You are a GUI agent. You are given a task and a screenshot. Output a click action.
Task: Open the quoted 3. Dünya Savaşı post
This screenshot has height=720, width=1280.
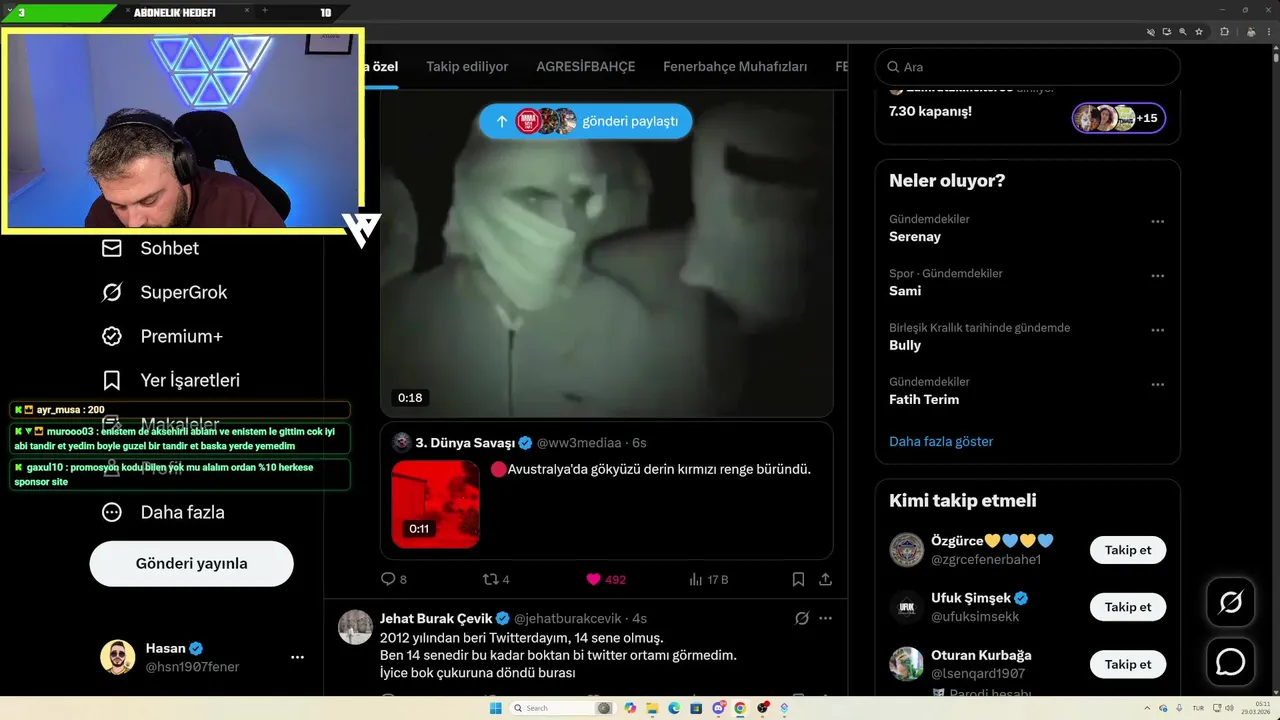(606, 490)
